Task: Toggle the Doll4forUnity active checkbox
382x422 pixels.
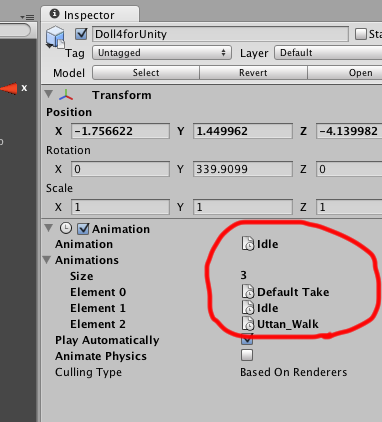Action: (81, 34)
